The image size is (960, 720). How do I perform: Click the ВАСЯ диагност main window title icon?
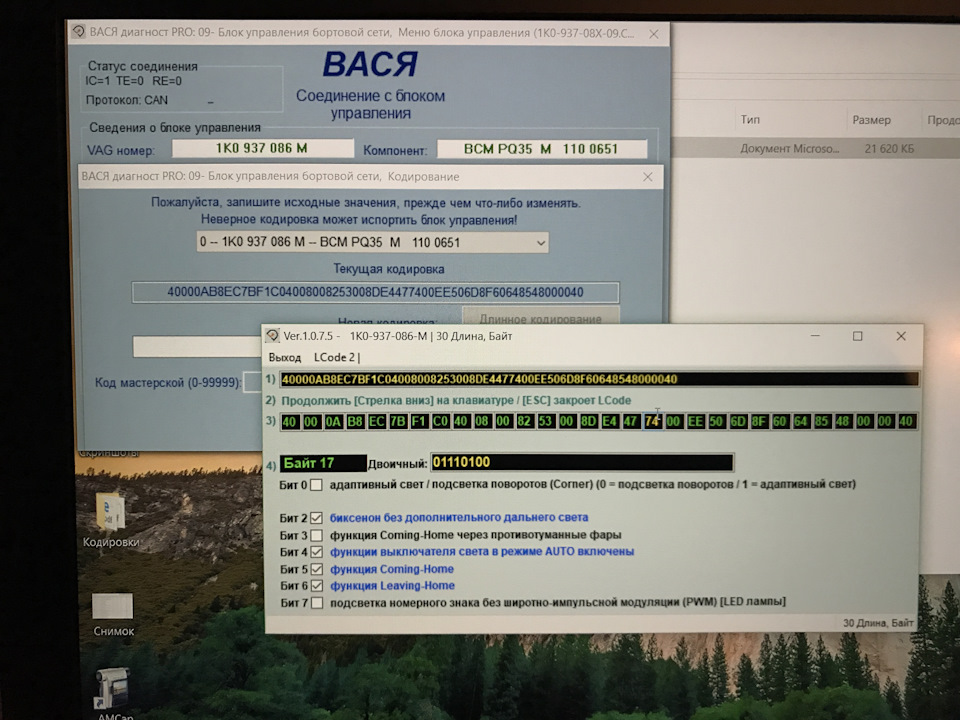click(x=79, y=32)
